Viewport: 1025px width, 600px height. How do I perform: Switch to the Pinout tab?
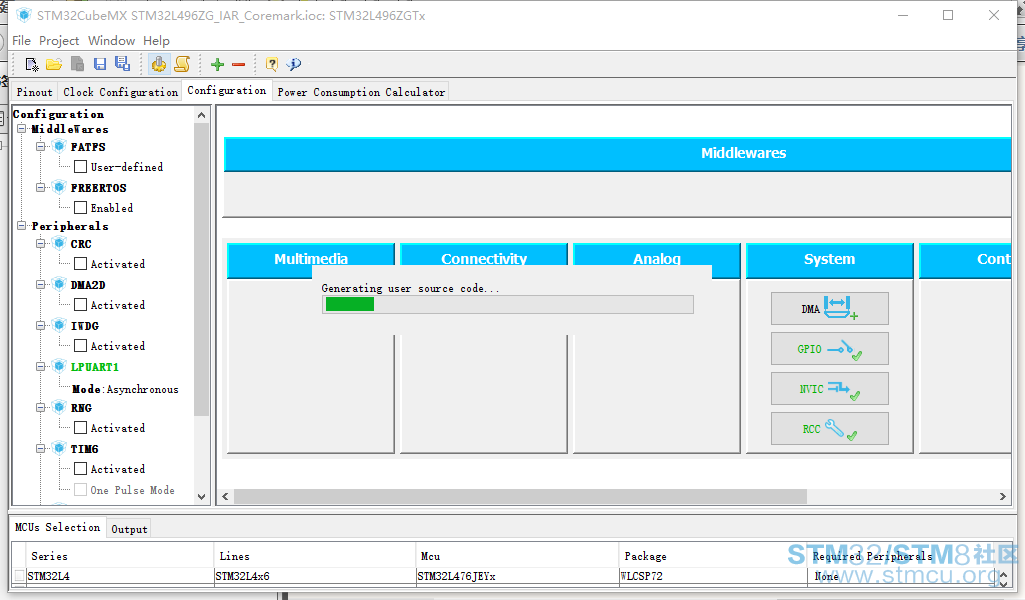click(x=34, y=92)
